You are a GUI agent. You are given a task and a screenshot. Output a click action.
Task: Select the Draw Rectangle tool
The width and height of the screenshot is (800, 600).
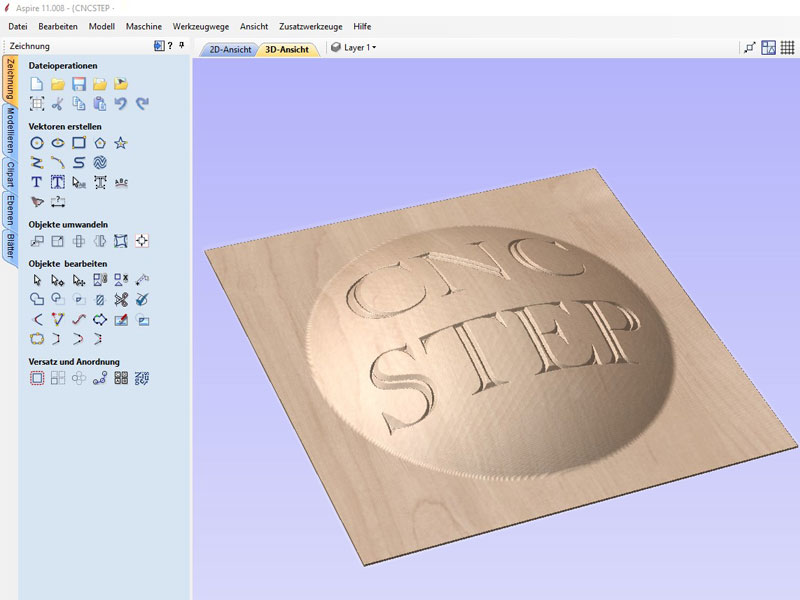tap(79, 143)
